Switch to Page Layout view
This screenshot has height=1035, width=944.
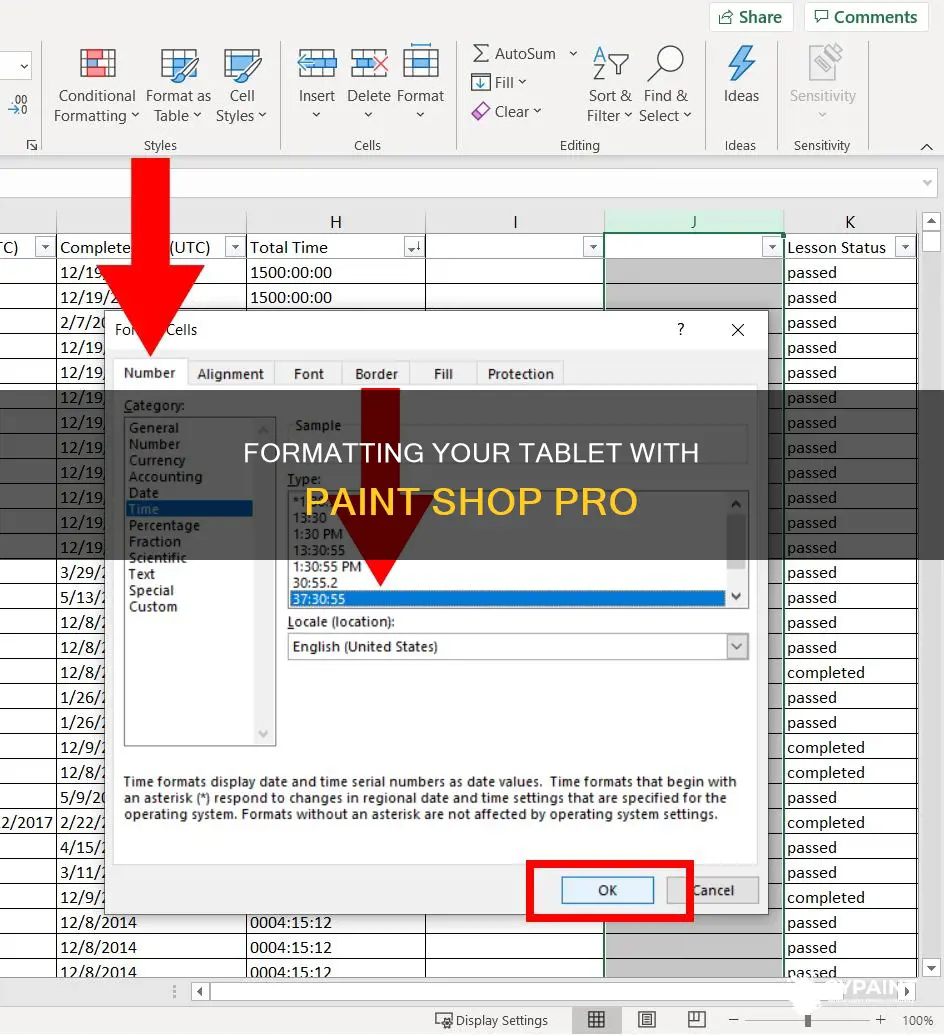tap(647, 1020)
